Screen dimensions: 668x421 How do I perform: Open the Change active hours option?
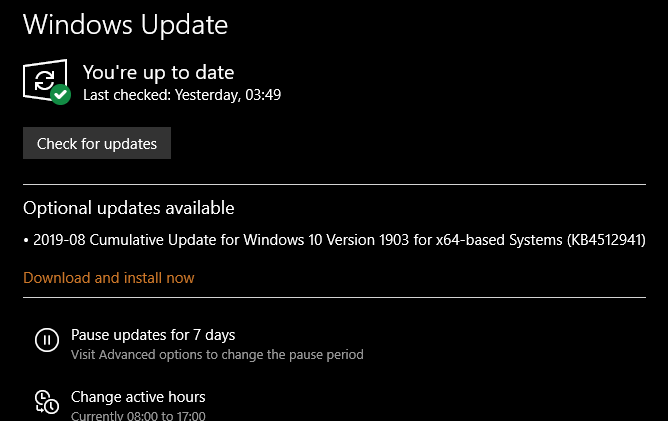(x=138, y=397)
